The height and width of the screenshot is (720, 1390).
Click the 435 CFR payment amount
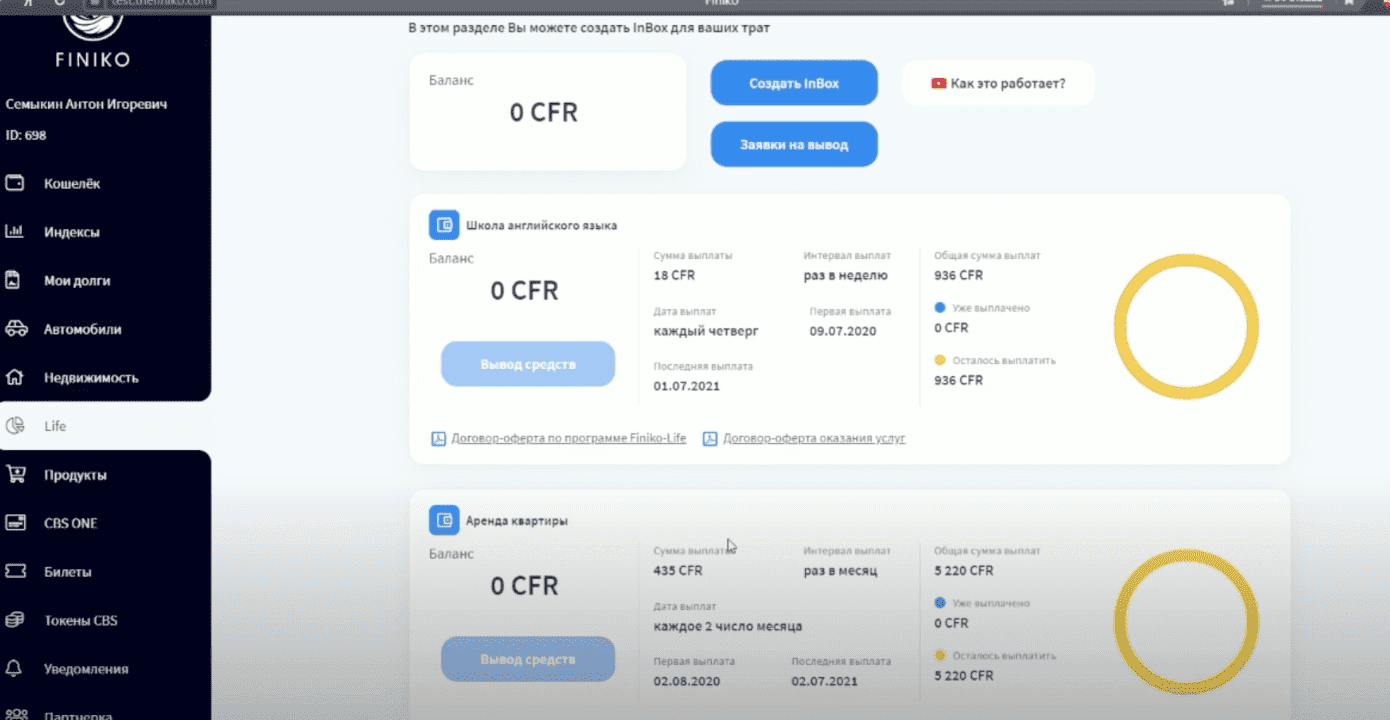coord(678,570)
